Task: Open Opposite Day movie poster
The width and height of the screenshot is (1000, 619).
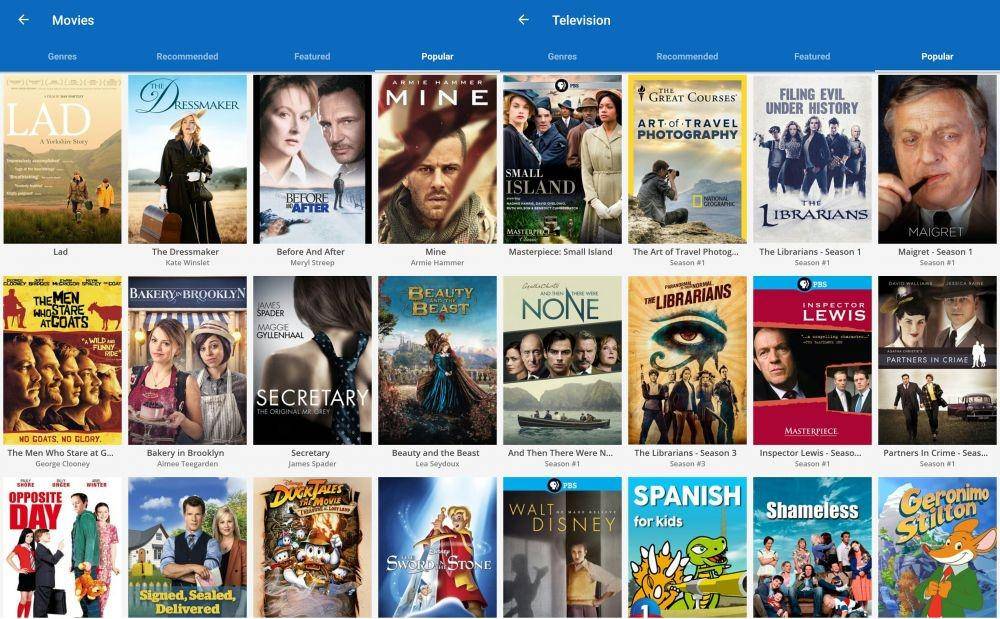Action: [62, 548]
